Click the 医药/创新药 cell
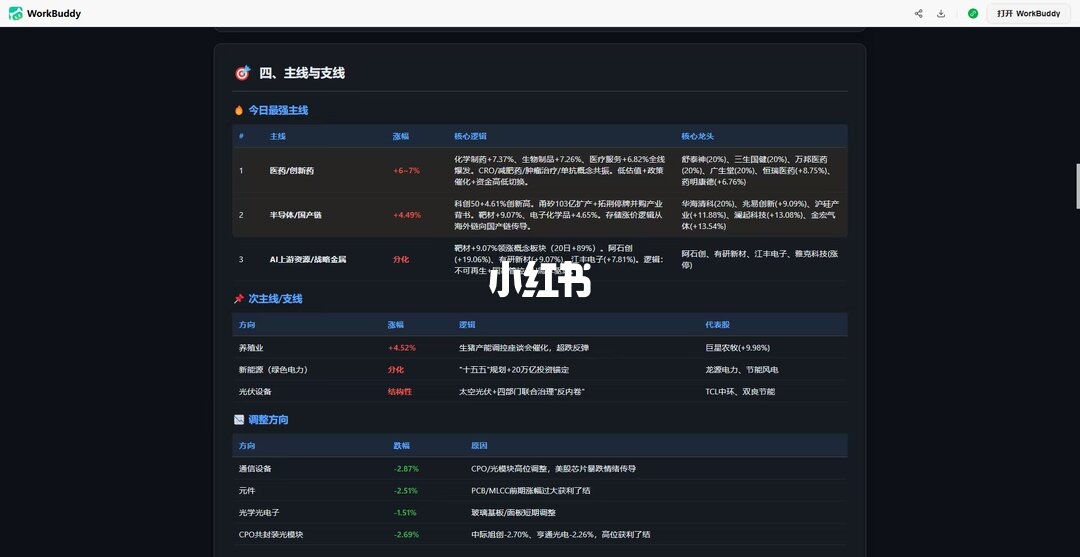Screen dimensions: 1080x557 point(291,170)
